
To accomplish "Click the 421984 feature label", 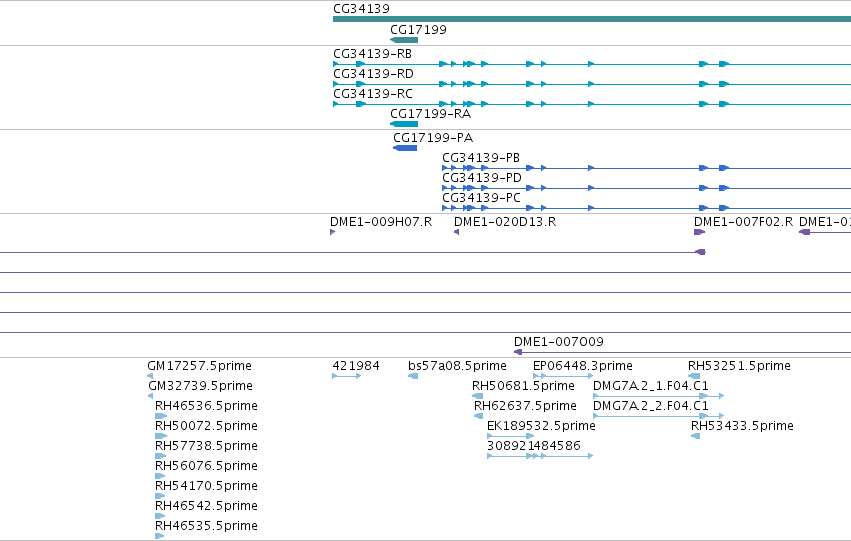I will tap(355, 366).
